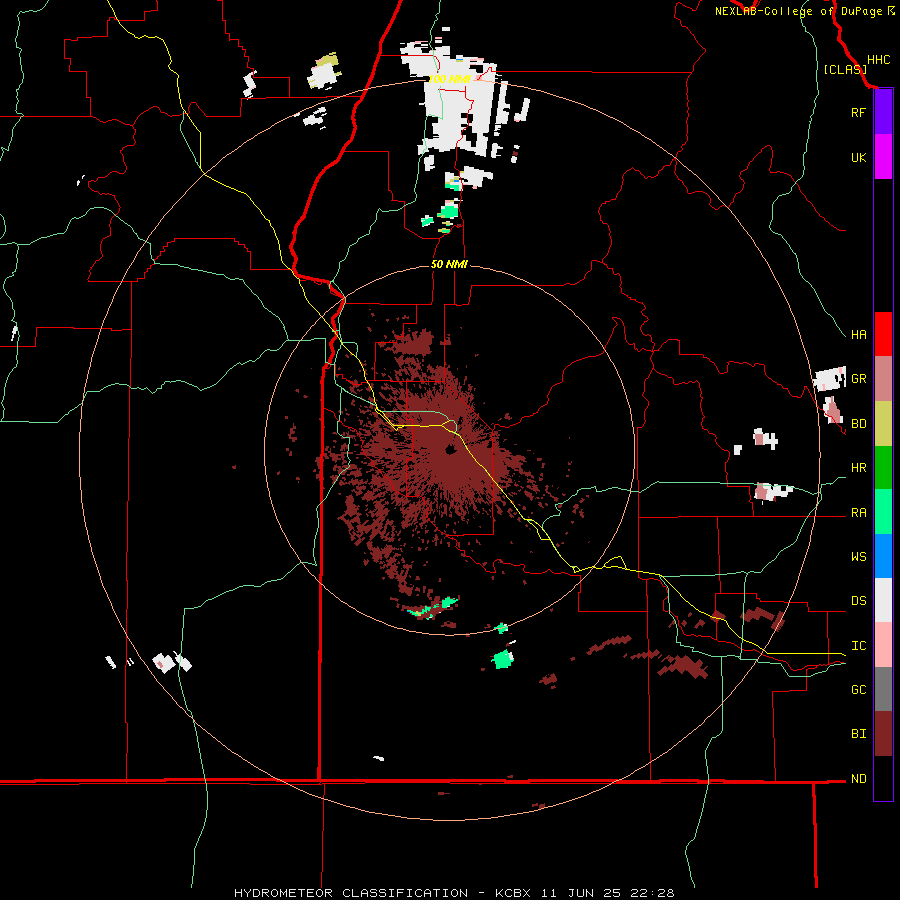900x900 pixels.
Task: Click the RA legend label
Action: pyautogui.click(x=858, y=513)
